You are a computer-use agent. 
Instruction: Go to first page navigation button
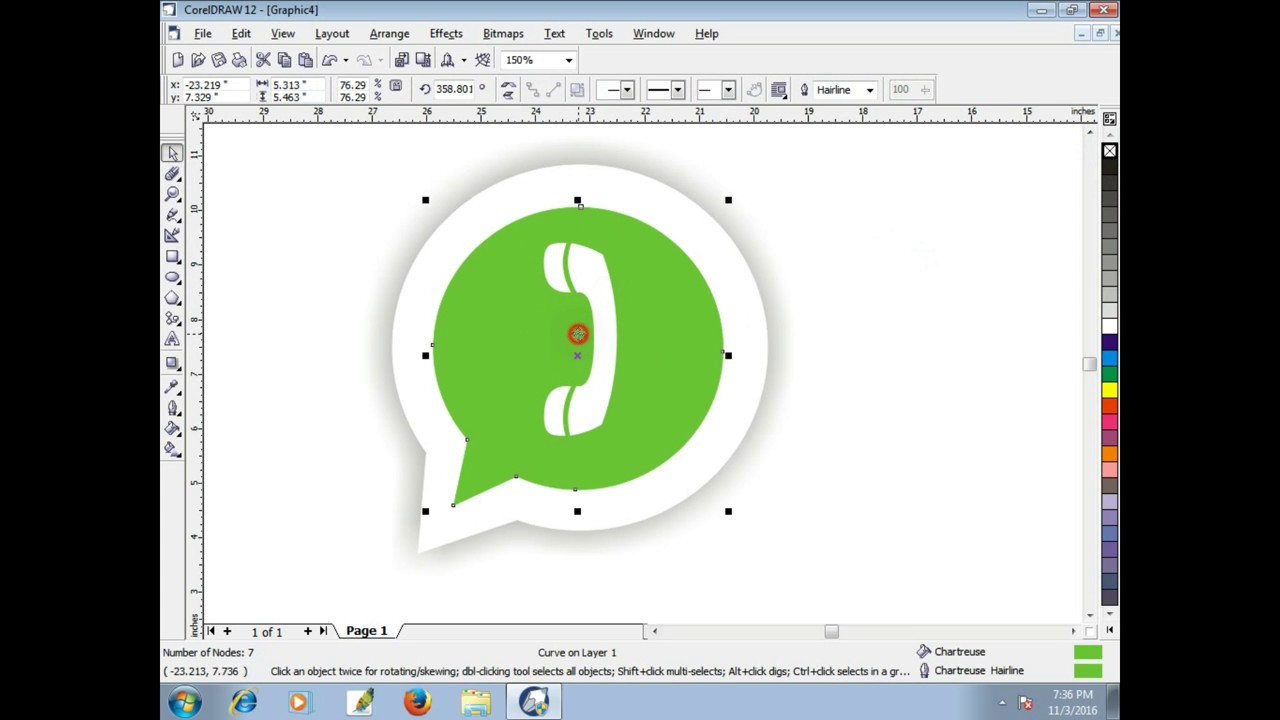pos(211,631)
